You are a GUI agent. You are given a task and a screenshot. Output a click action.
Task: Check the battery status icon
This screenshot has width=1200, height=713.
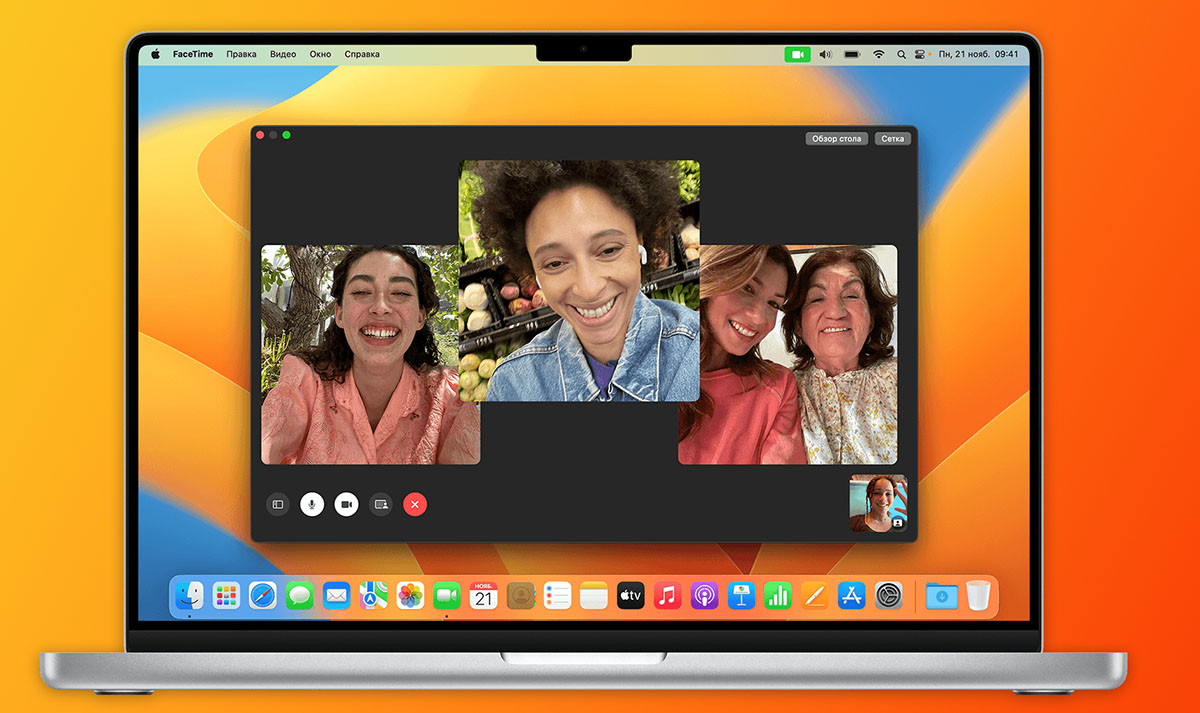click(853, 54)
